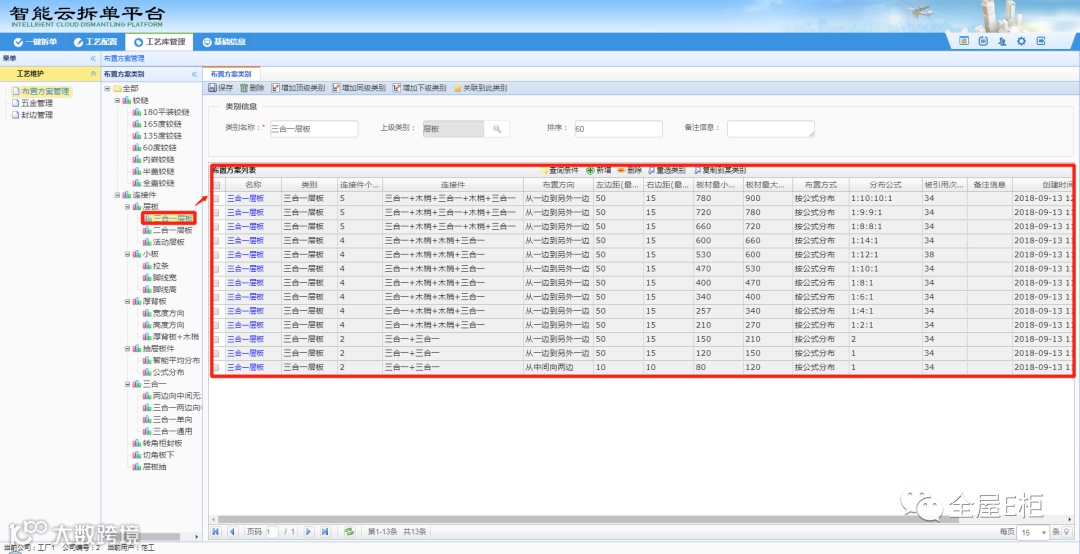Click the gear settings icon in header
Image resolution: width=1080 pixels, height=554 pixels.
coord(1021,41)
